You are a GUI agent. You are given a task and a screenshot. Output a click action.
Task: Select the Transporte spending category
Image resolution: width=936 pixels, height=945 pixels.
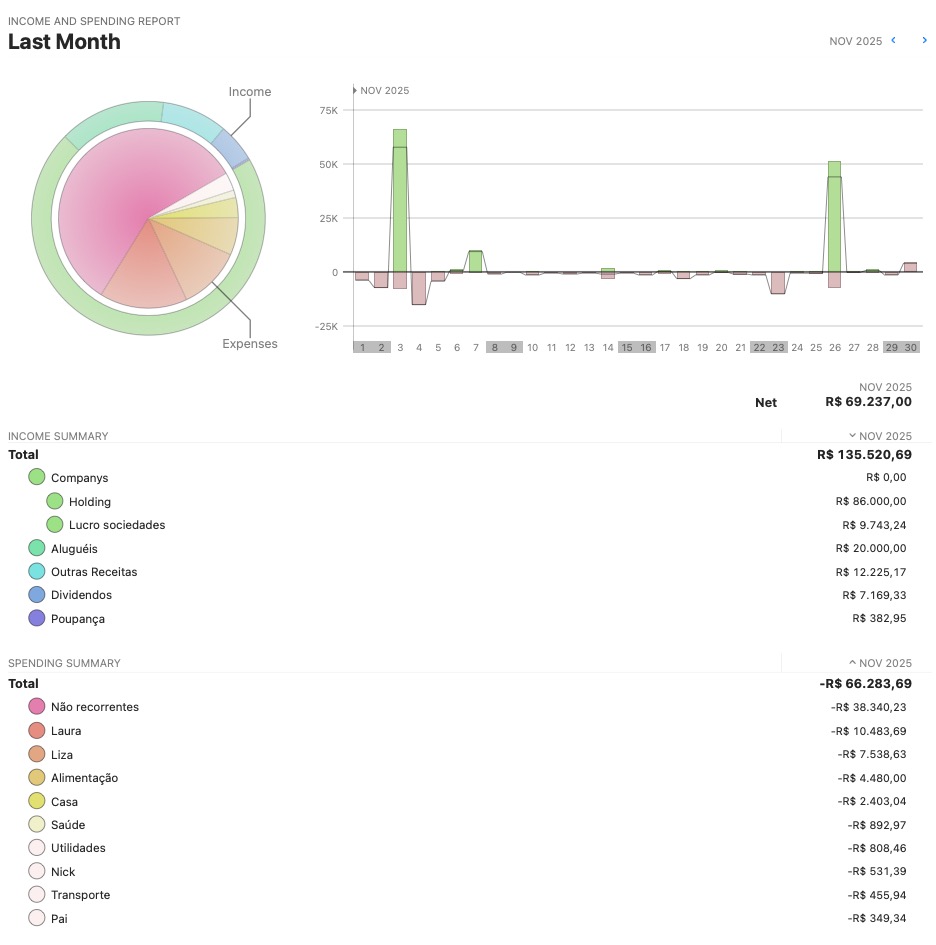click(80, 895)
